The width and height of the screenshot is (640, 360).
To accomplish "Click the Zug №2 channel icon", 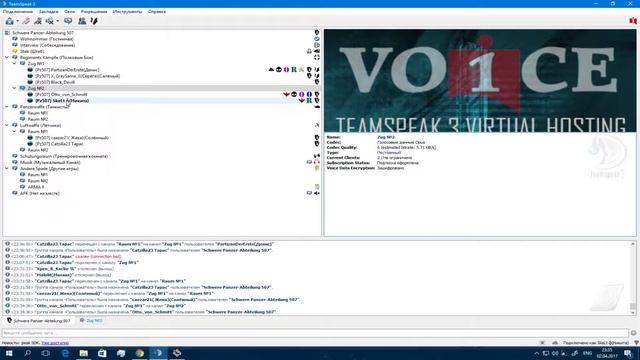I will pyautogui.click(x=22, y=88).
